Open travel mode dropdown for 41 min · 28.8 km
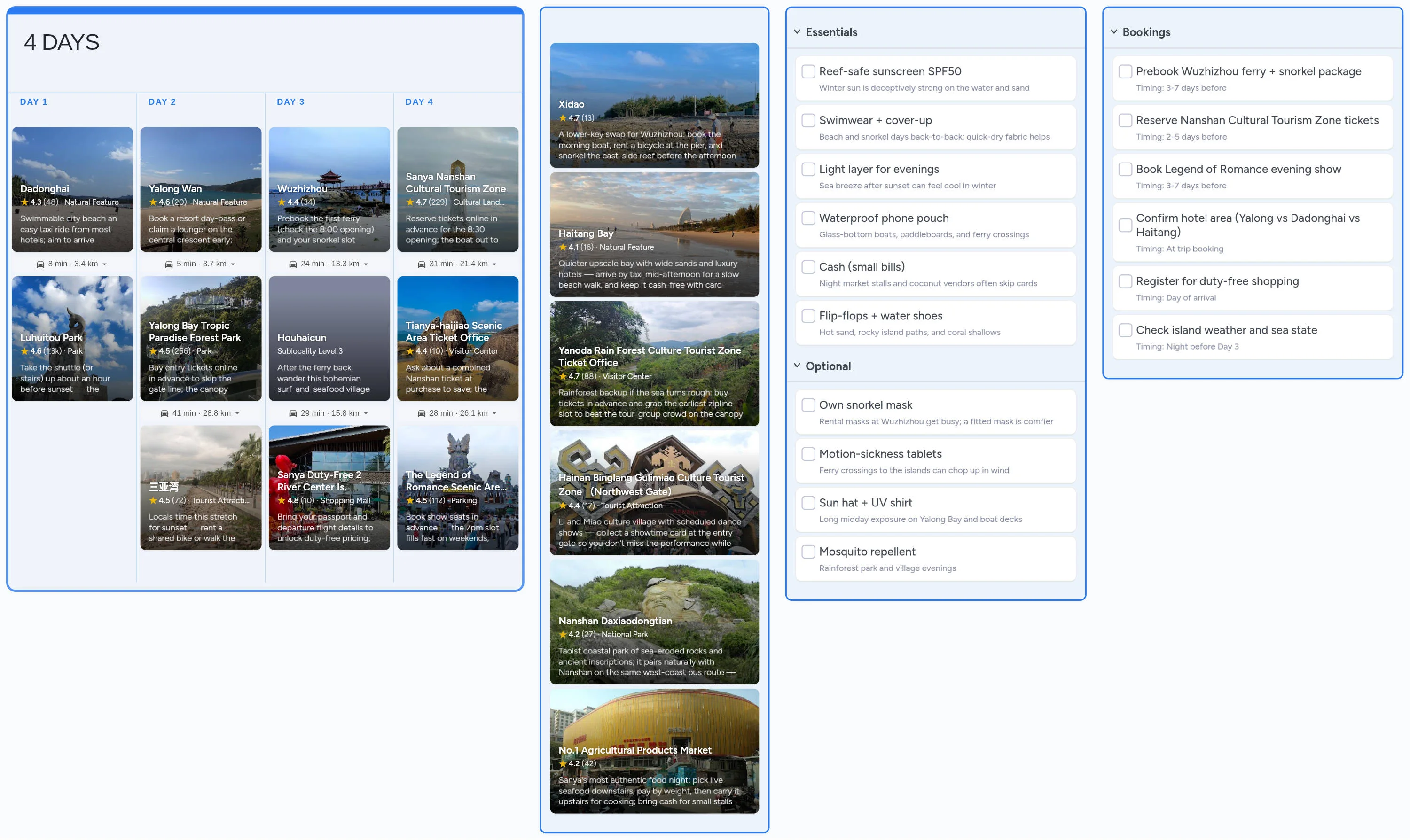Screen dimensions: 1410x840 237,414
